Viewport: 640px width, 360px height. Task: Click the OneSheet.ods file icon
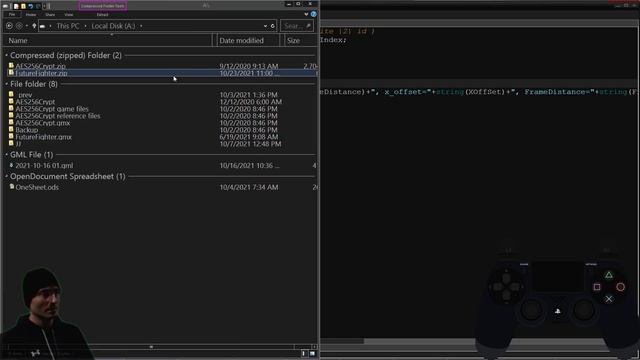[11, 187]
